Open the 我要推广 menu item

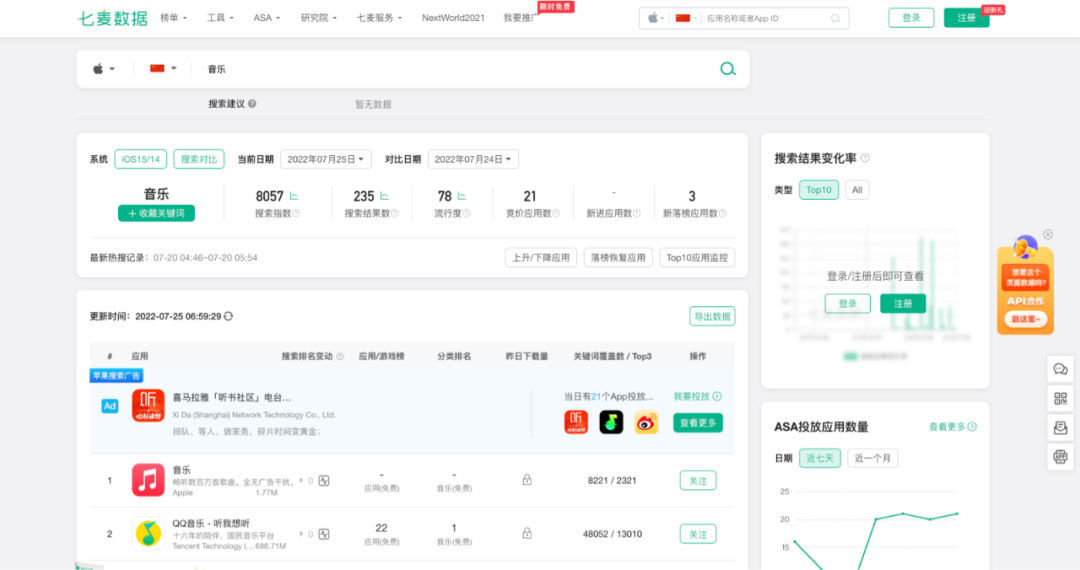click(521, 18)
